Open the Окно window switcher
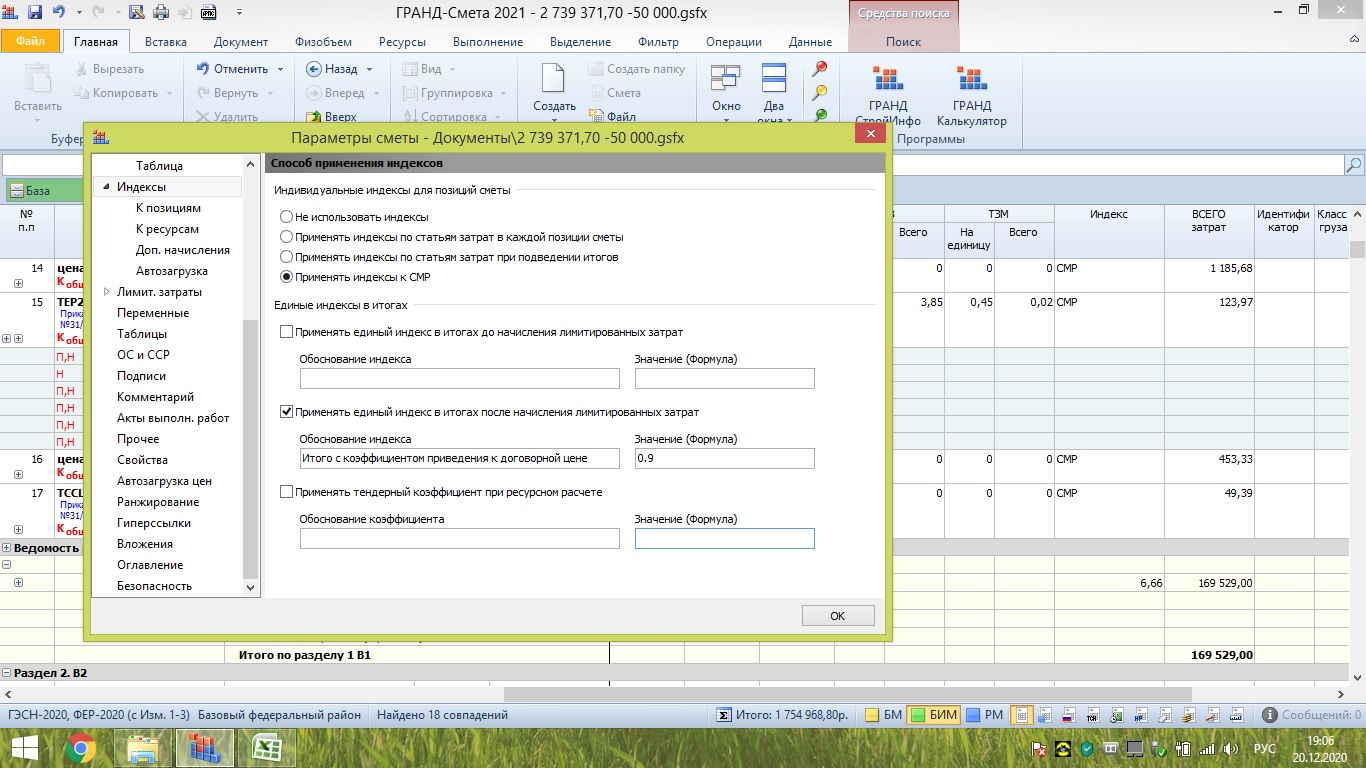 [x=726, y=88]
